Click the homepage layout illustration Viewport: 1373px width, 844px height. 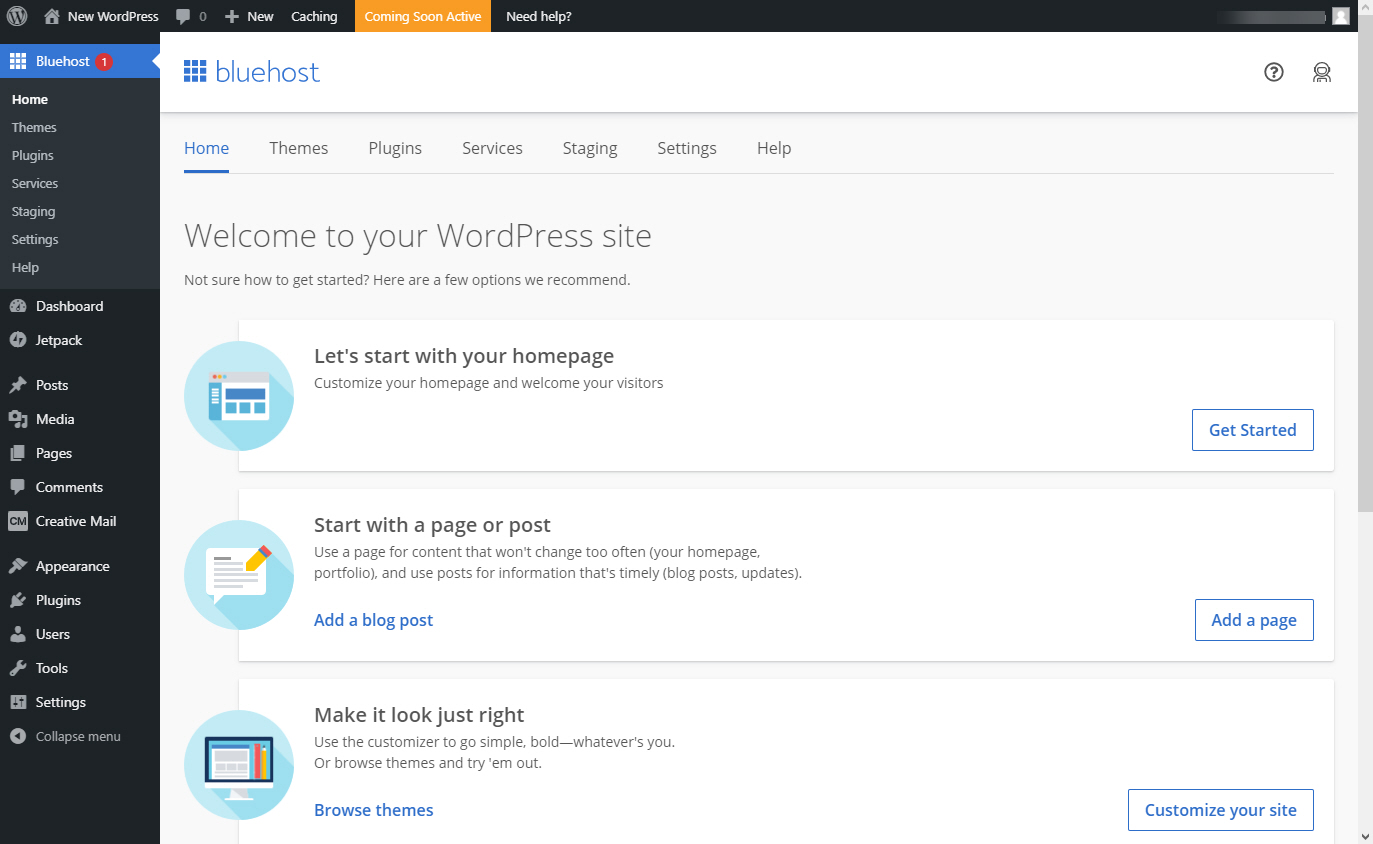239,396
